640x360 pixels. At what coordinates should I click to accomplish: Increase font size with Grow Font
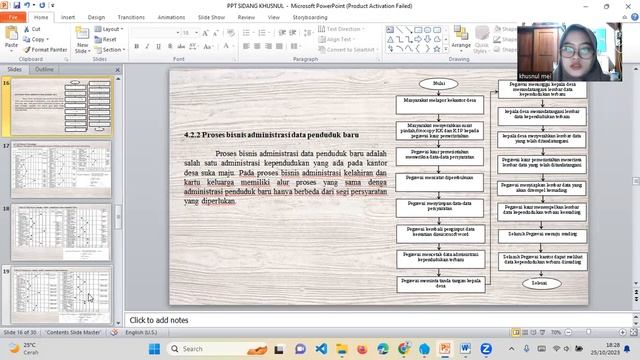pos(205,33)
